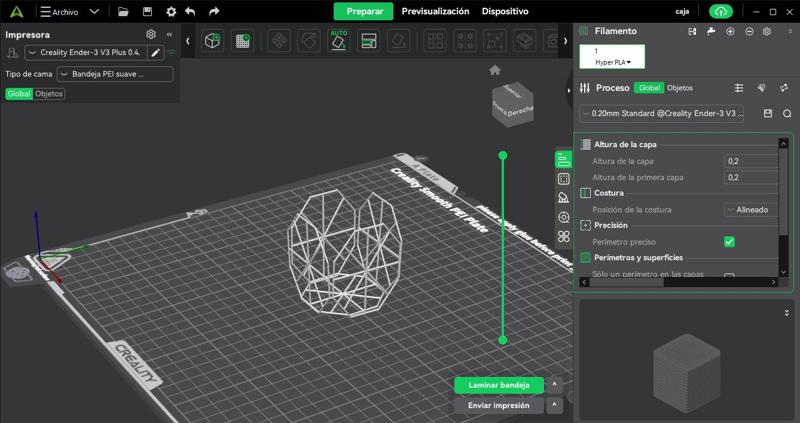Viewport: 800px width, 423px height.
Task: Select Global in the Proceso section
Action: coord(649,88)
